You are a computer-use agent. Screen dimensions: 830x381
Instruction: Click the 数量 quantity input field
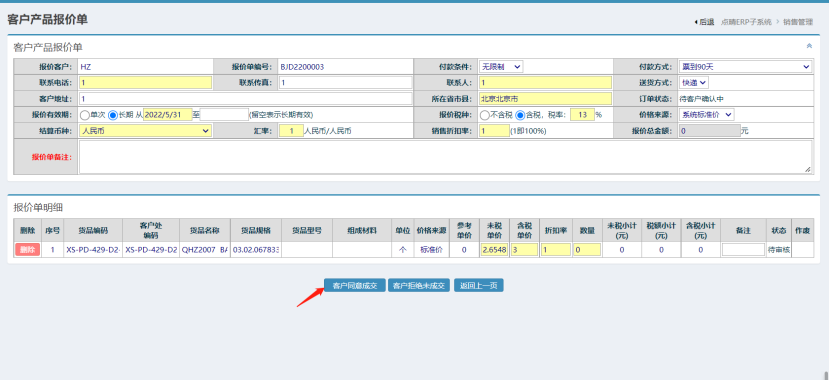(x=587, y=250)
